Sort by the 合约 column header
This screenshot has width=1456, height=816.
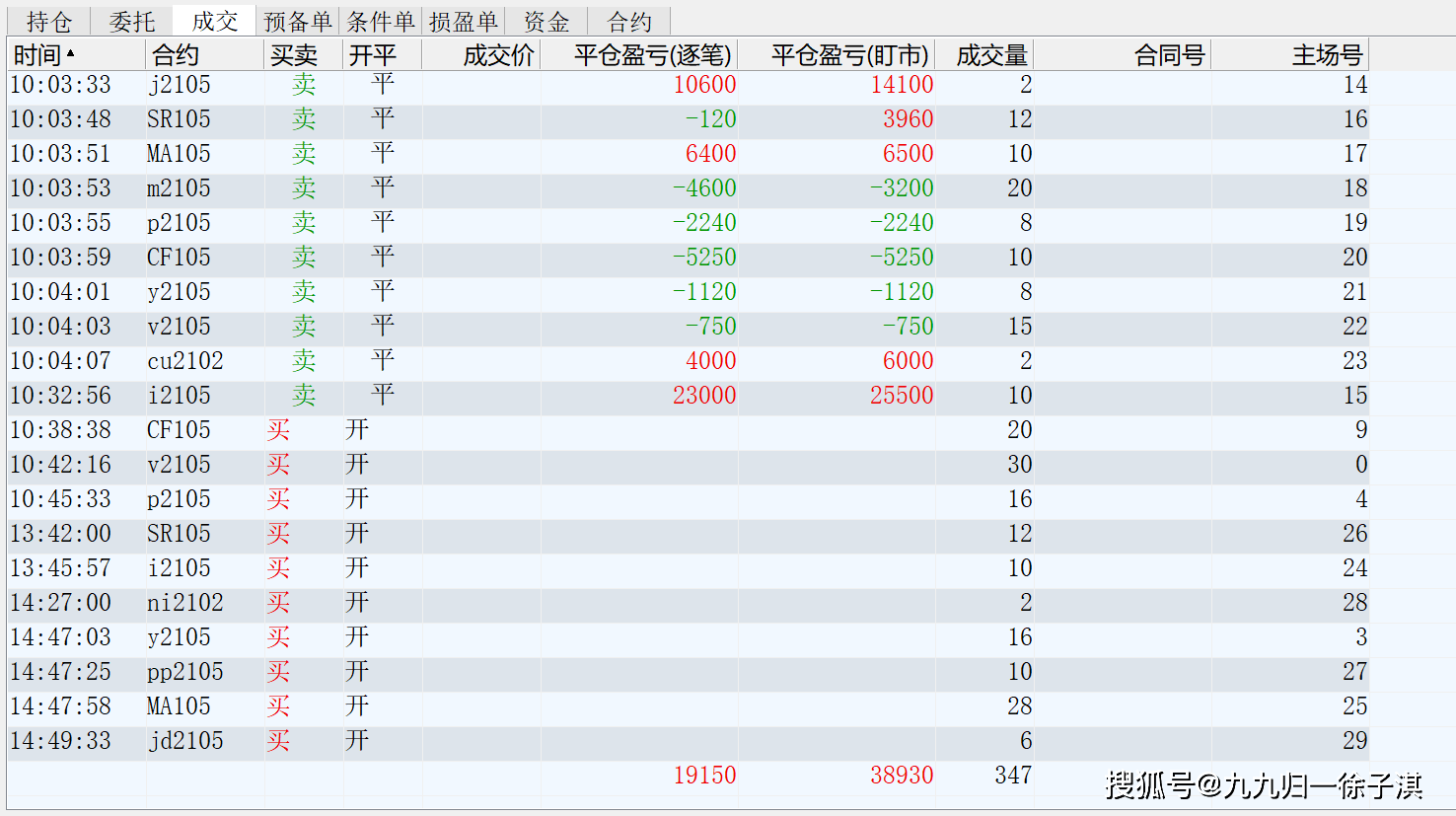pos(205,55)
